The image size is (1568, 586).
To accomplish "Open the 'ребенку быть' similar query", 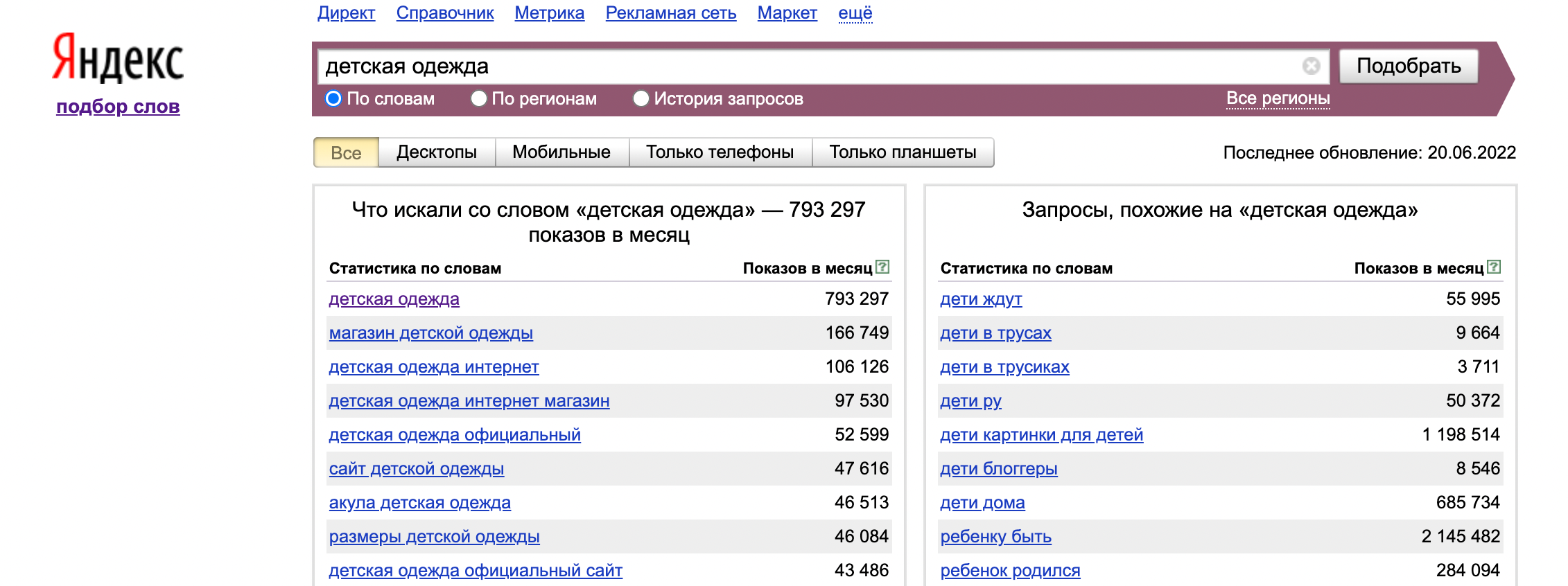I will tap(995, 537).
